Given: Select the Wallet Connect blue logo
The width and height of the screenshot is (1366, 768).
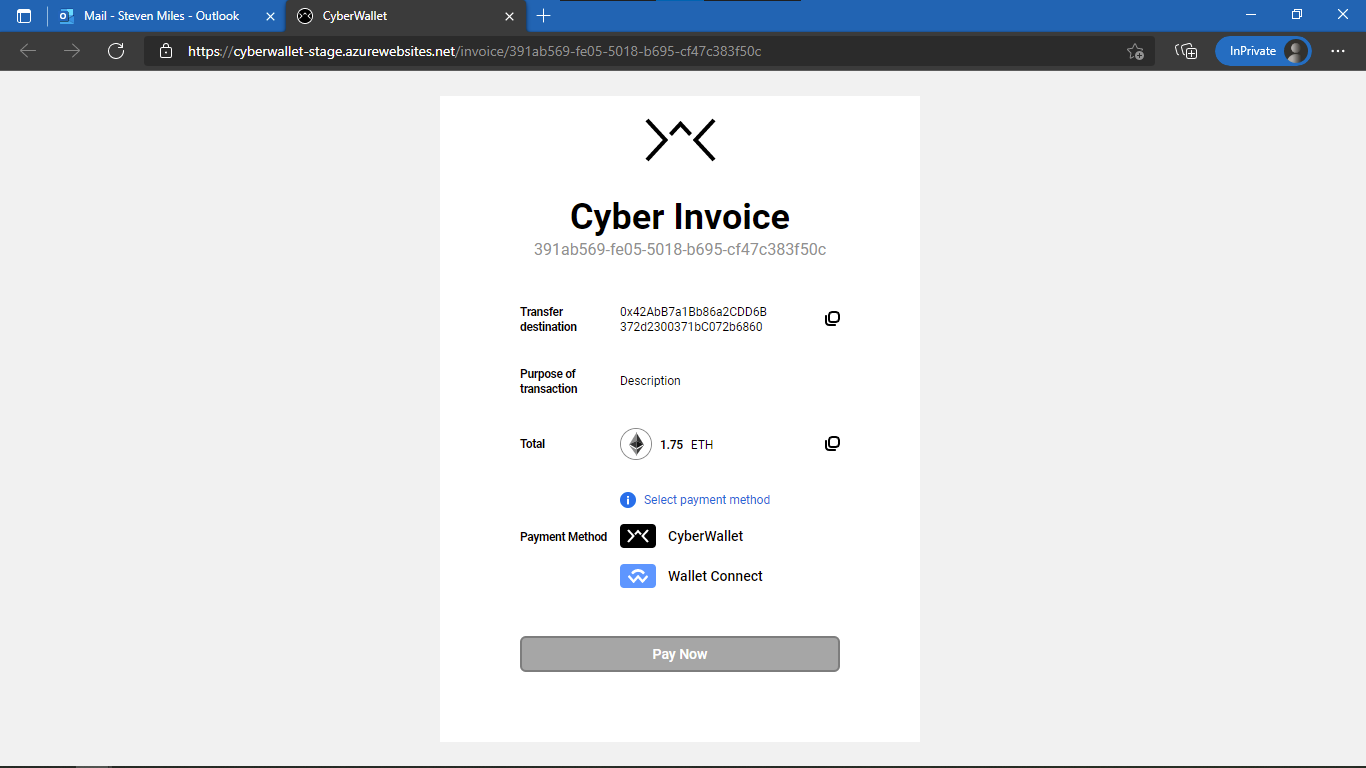Looking at the screenshot, I should [638, 576].
